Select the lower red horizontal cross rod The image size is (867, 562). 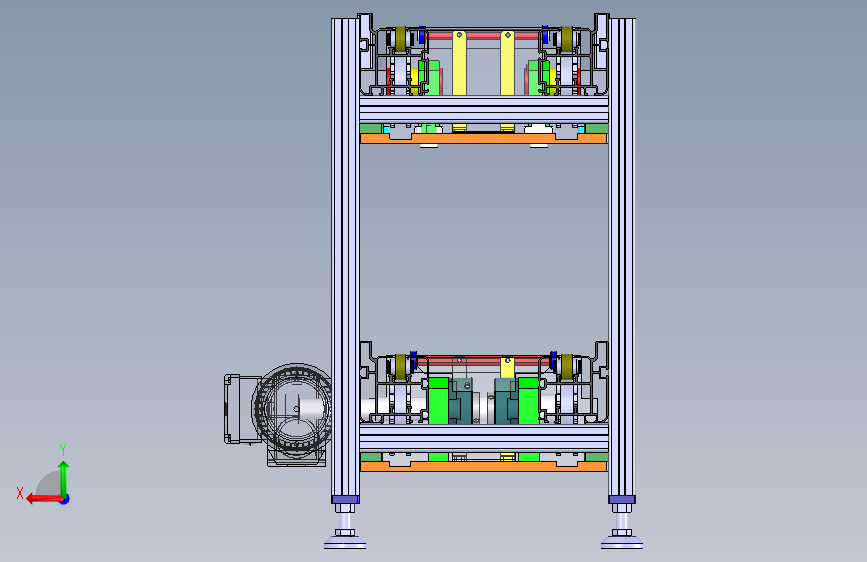tap(484, 362)
